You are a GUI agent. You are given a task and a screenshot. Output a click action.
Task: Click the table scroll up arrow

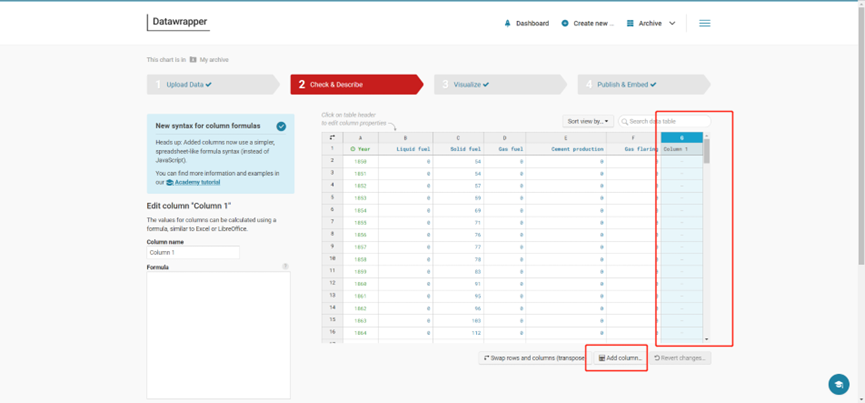coord(707,135)
